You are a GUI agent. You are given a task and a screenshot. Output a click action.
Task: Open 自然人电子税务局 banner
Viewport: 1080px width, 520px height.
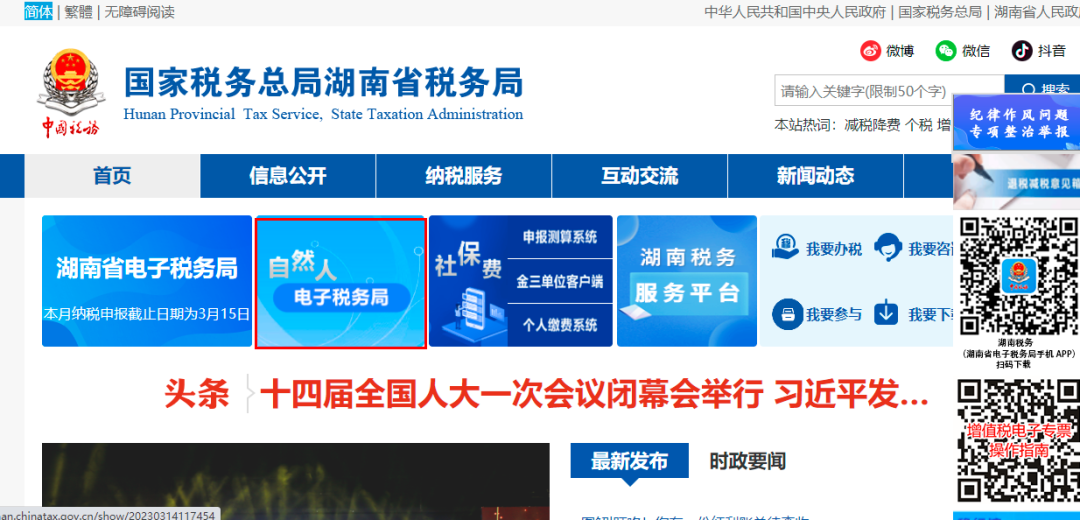coord(340,282)
